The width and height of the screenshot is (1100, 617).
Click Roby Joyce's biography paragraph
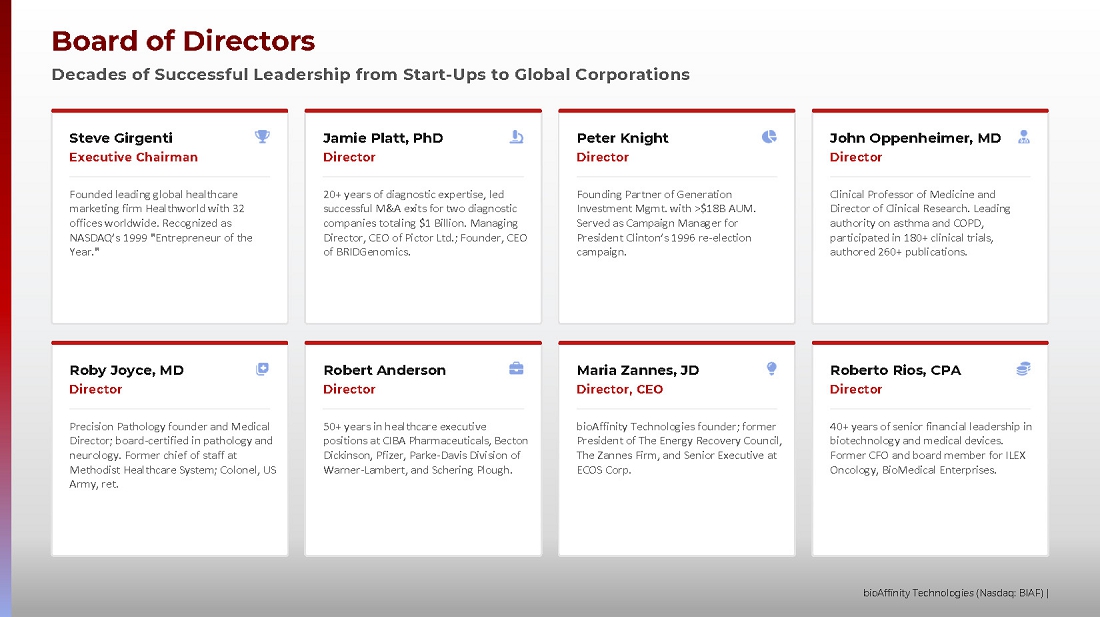tap(170, 455)
